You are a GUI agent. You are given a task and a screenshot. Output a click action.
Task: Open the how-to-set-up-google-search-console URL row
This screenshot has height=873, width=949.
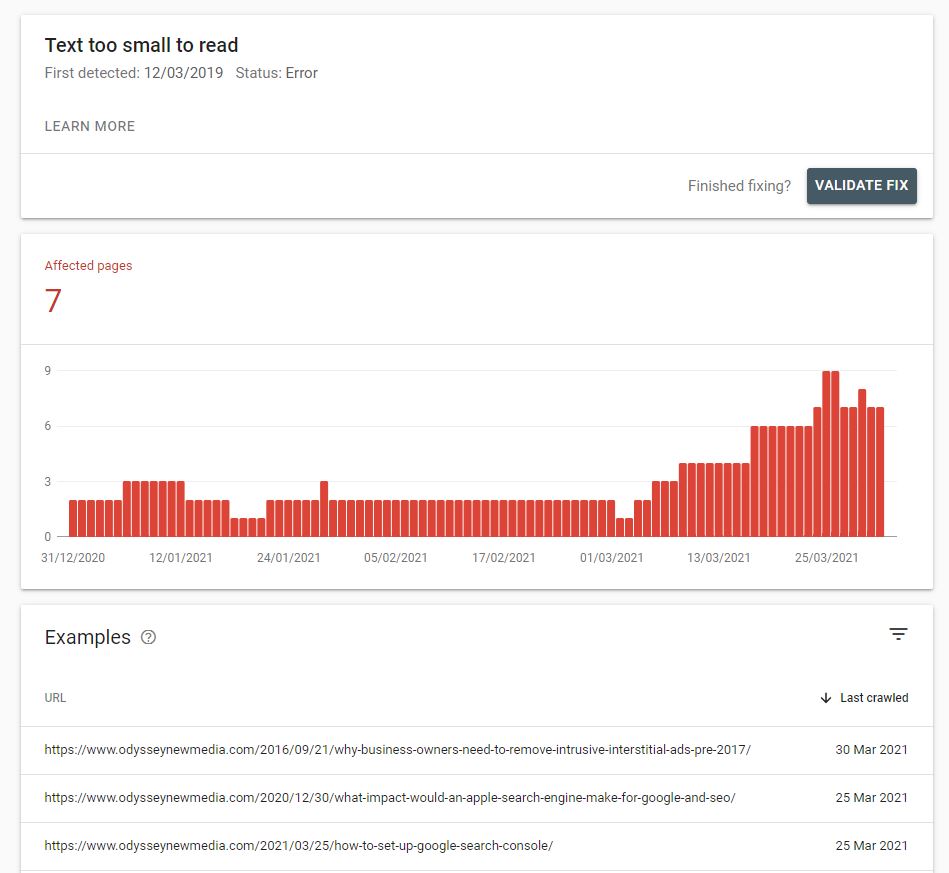point(476,846)
